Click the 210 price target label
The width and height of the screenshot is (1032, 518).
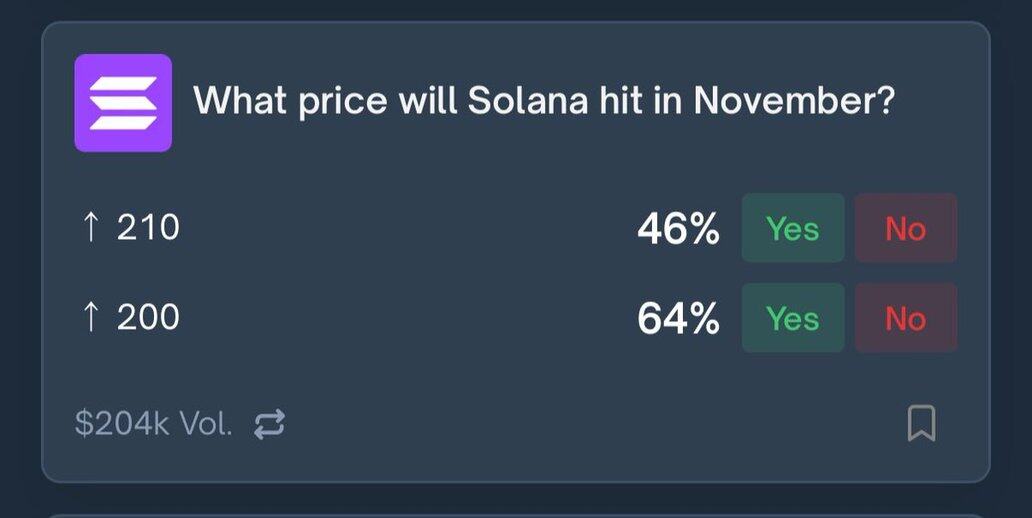coord(148,229)
